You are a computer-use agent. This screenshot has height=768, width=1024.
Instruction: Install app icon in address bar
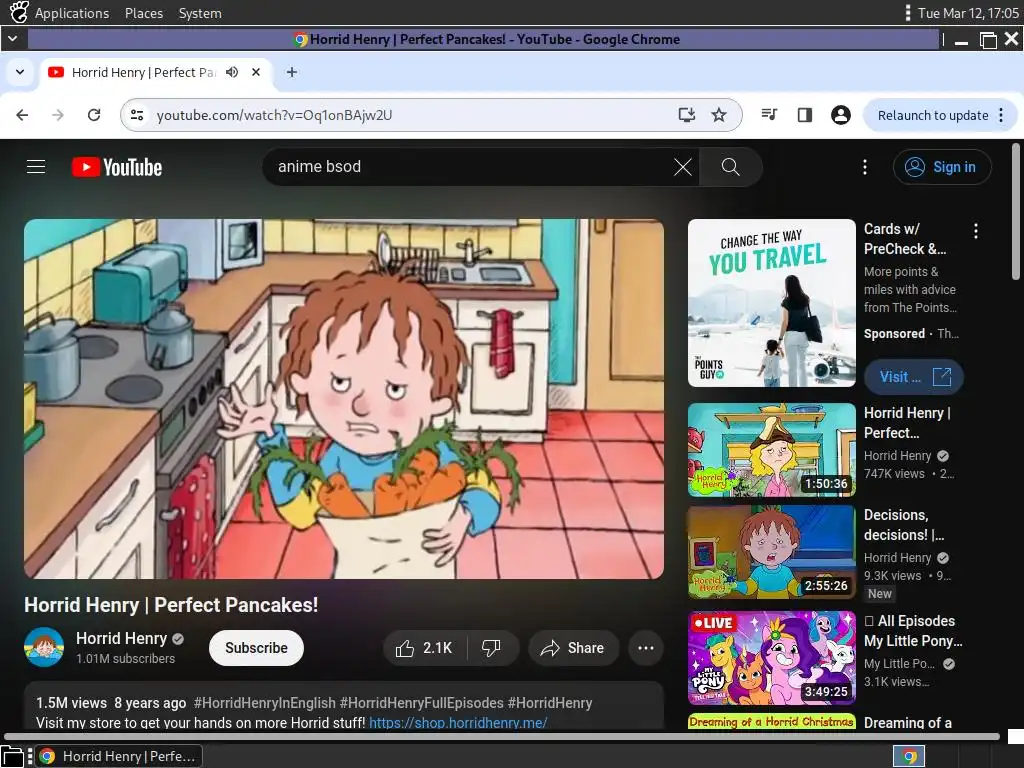coord(686,115)
